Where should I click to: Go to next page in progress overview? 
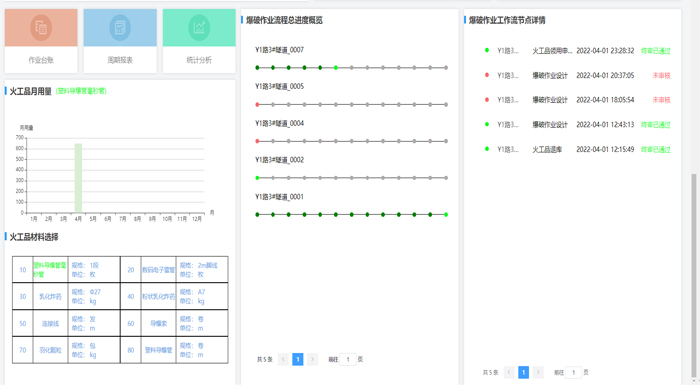312,360
